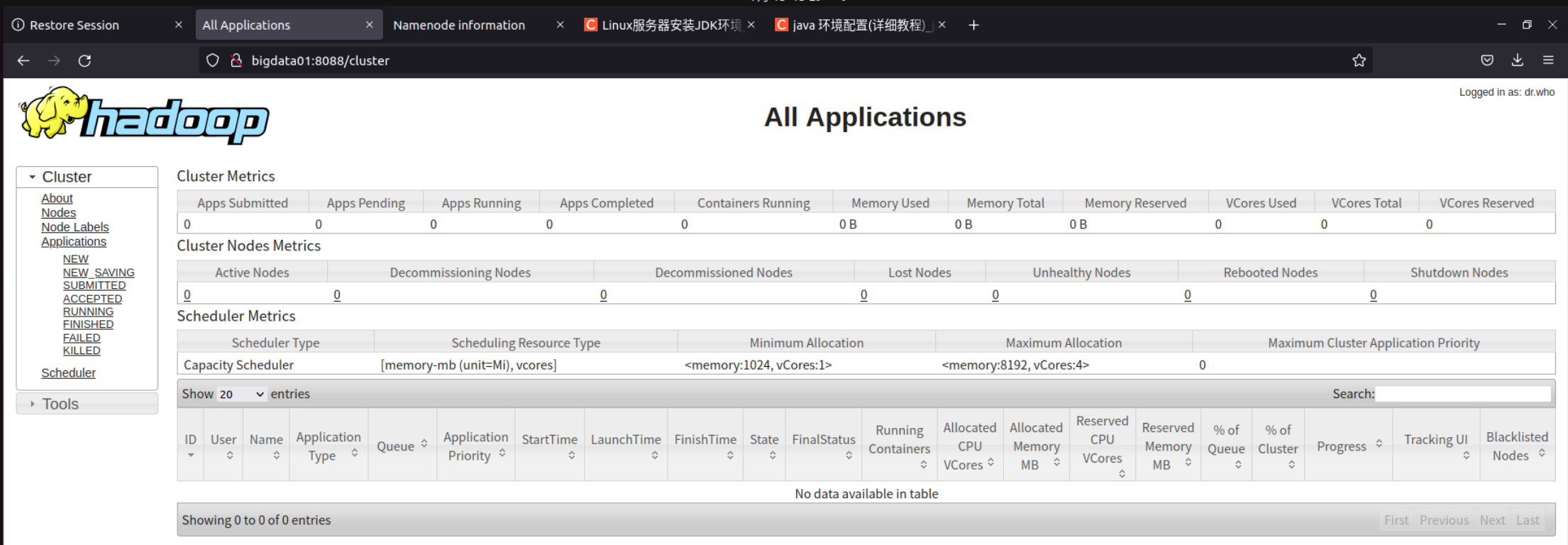
Task: Open the Nodes link in sidebar
Action: (x=58, y=213)
